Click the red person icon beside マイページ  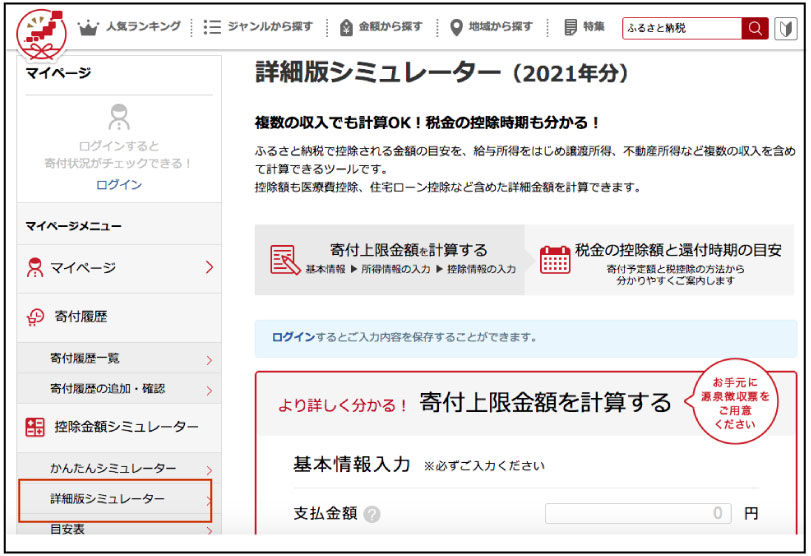35,267
